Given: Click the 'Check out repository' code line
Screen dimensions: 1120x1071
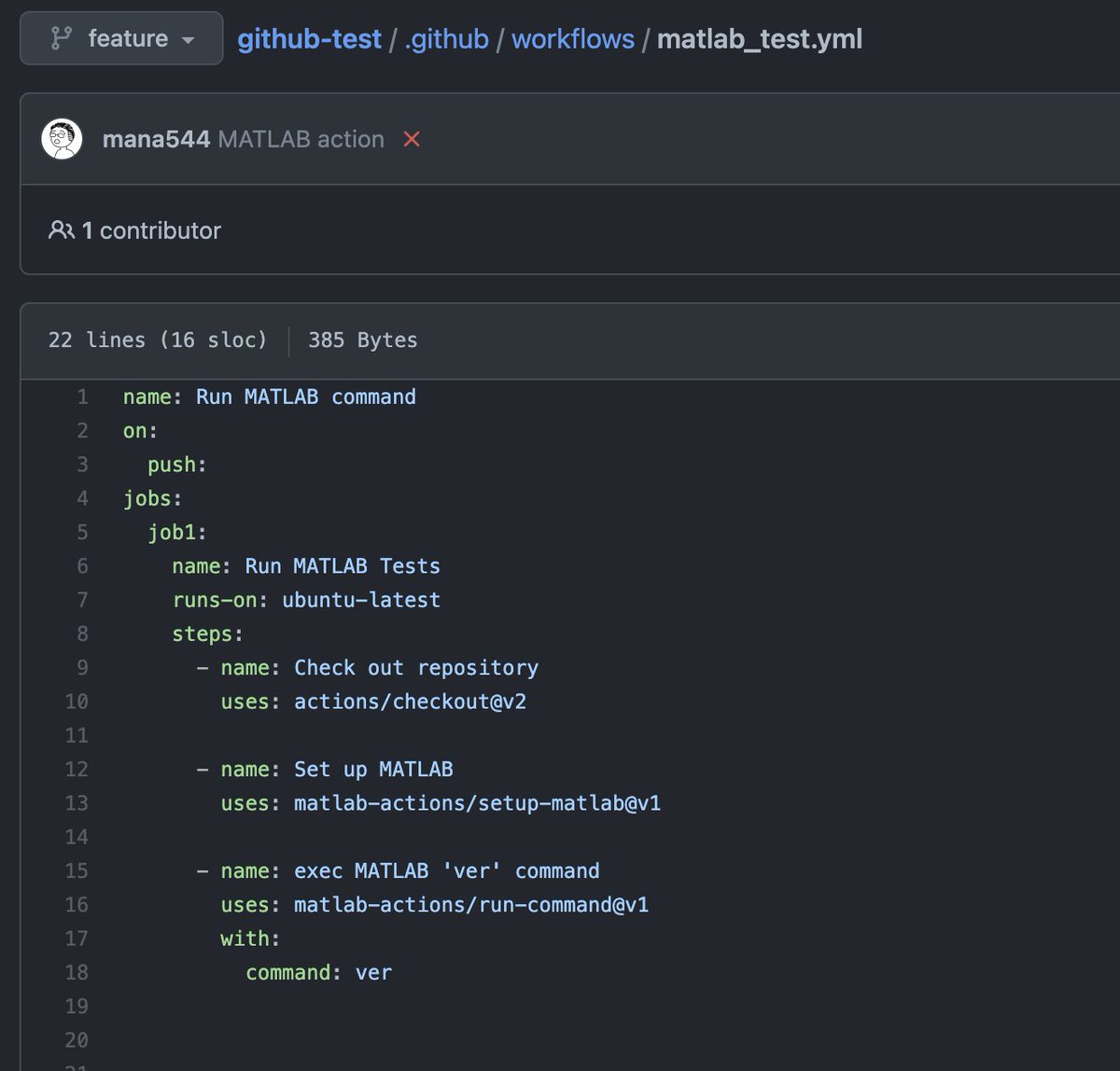Looking at the screenshot, I should 368,667.
